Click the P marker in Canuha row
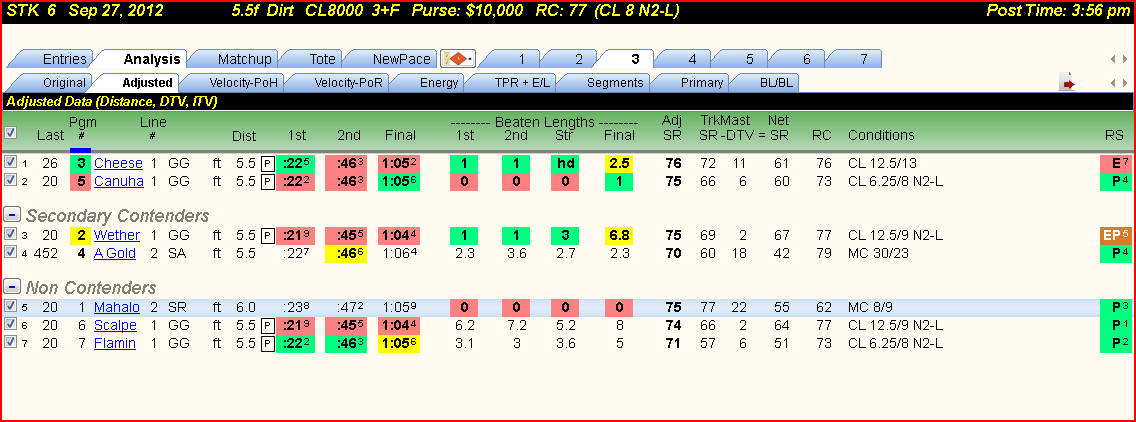Screen dimensions: 1136x422 (267, 181)
